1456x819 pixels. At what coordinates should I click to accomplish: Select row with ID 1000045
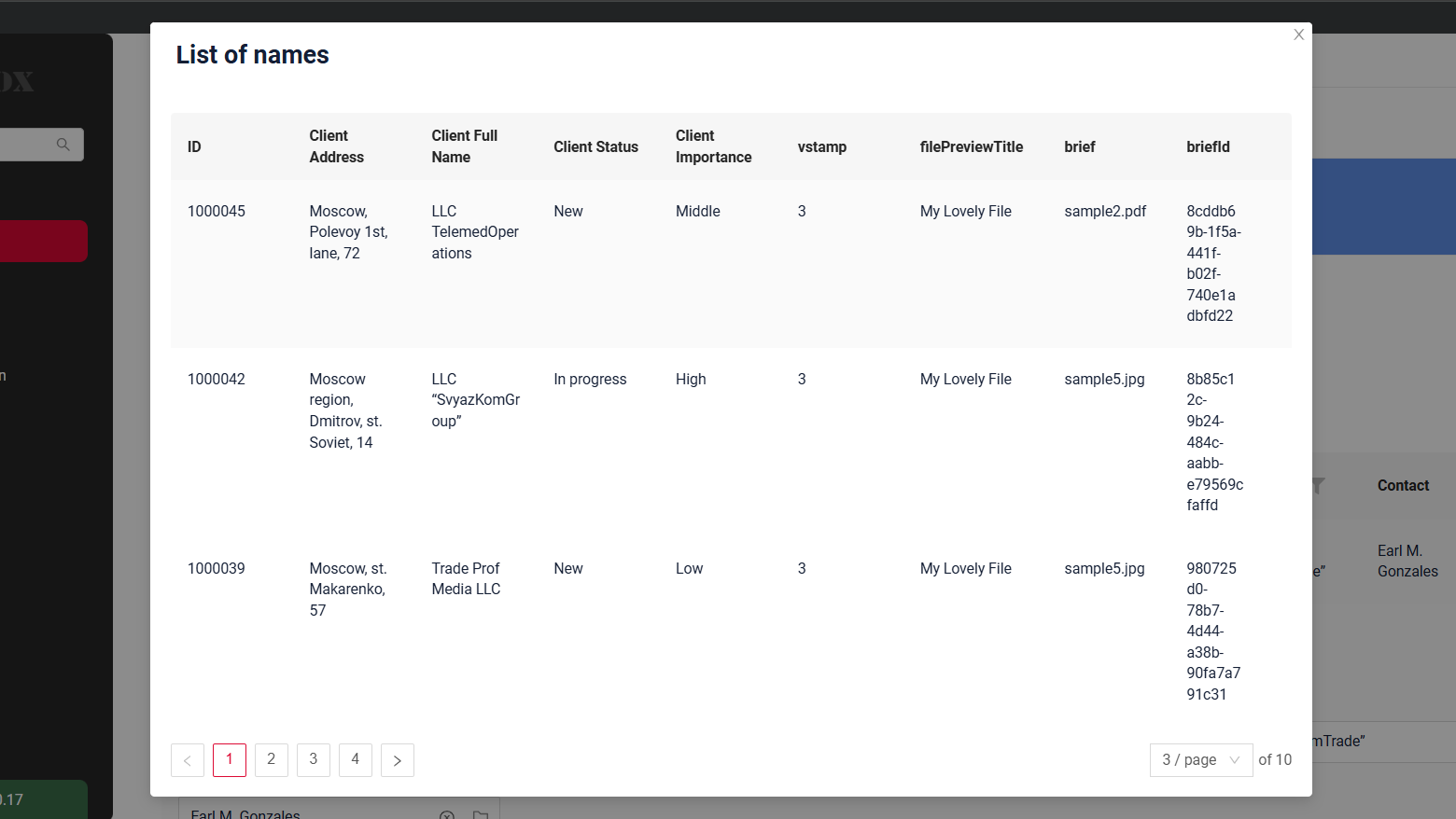pyautogui.click(x=217, y=212)
